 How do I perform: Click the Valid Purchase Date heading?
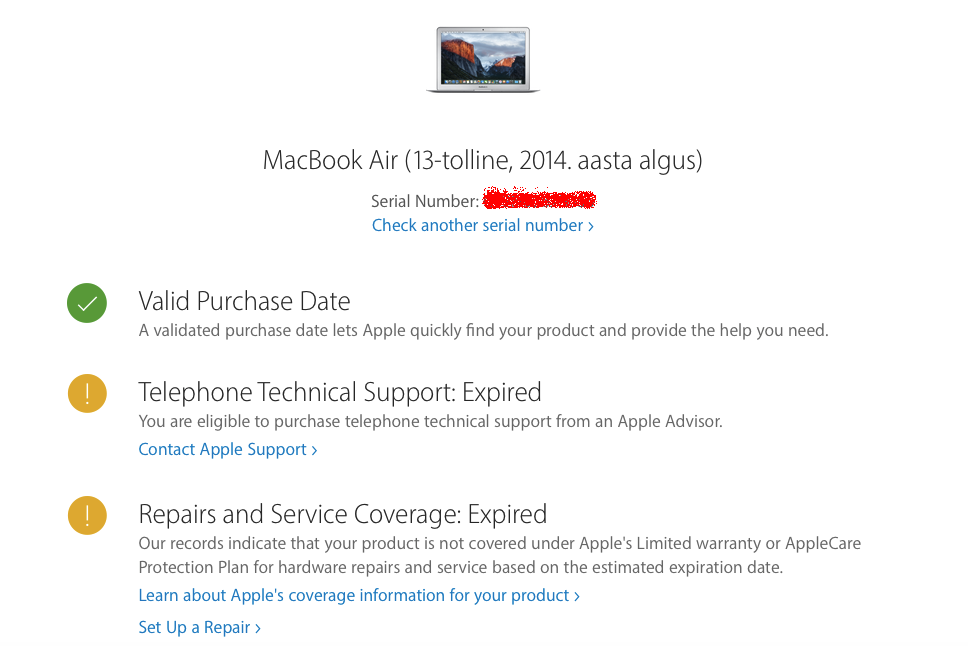coord(244,300)
